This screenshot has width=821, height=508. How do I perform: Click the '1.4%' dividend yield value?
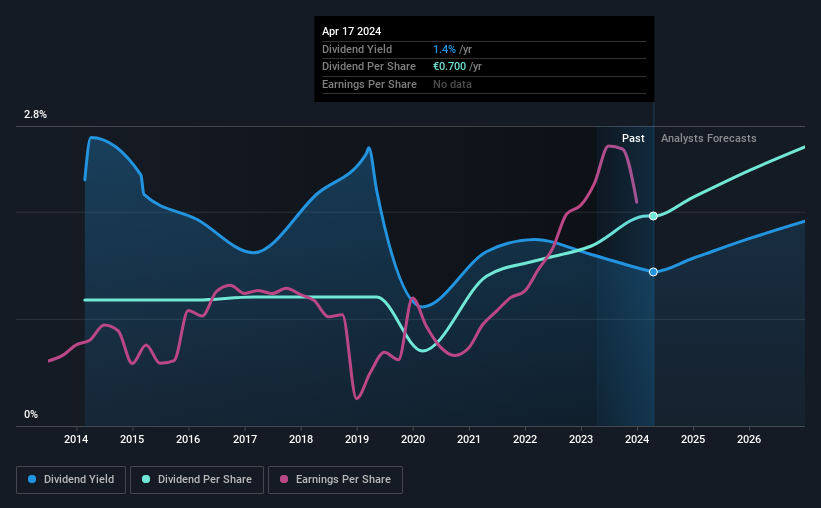[444, 49]
